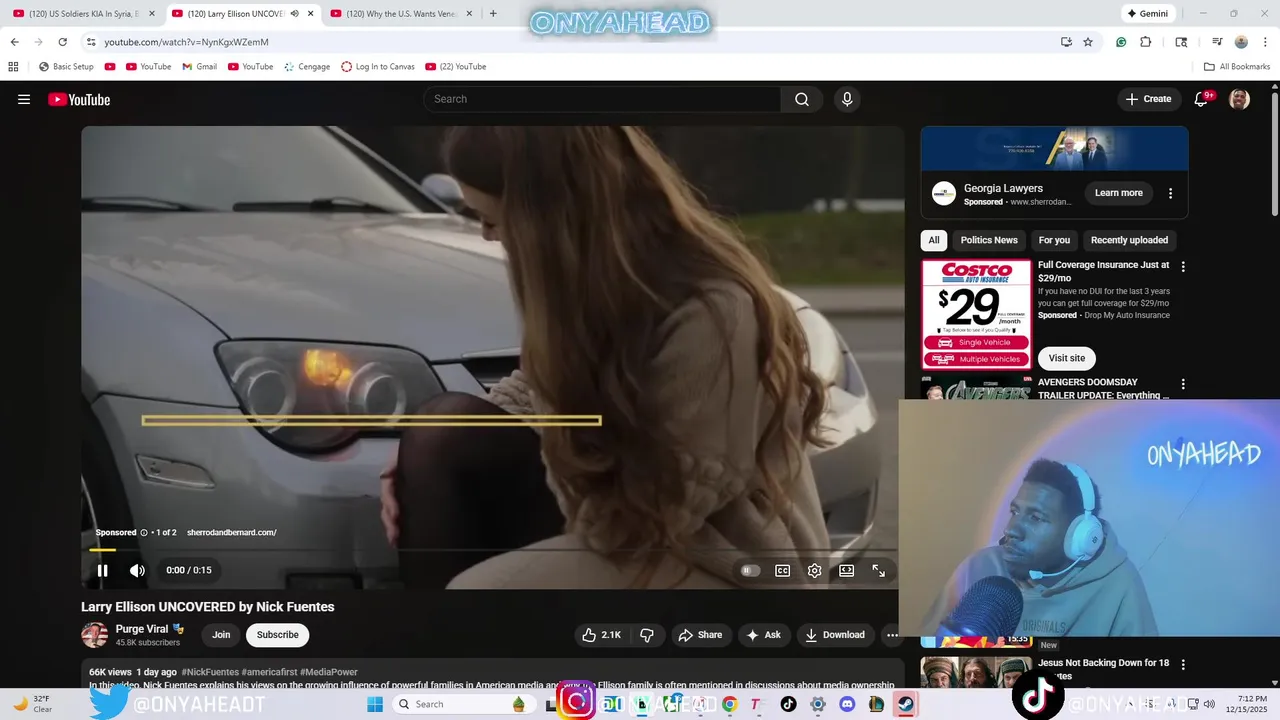Open Basic Setup bookmark
Viewport: 1280px width, 720px height.
pos(66,66)
